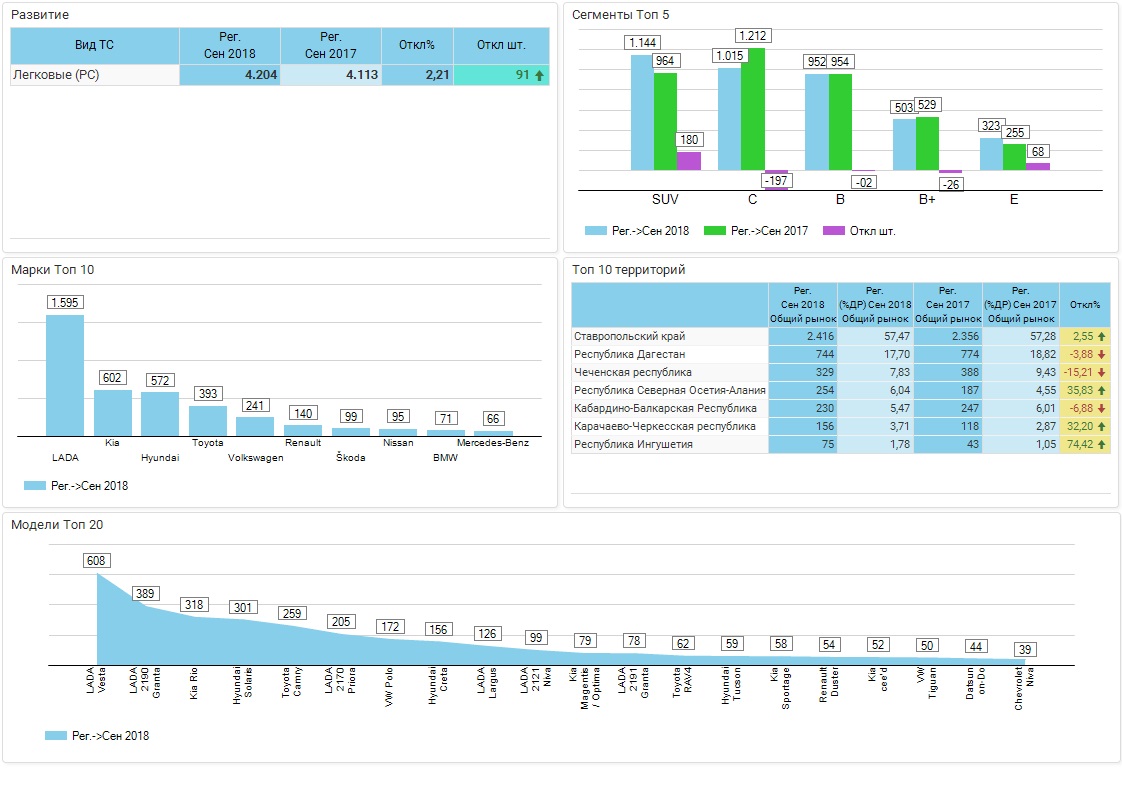
Task: Click the Сен 2018 legend under Модели Топ 20
Action: [x=56, y=736]
